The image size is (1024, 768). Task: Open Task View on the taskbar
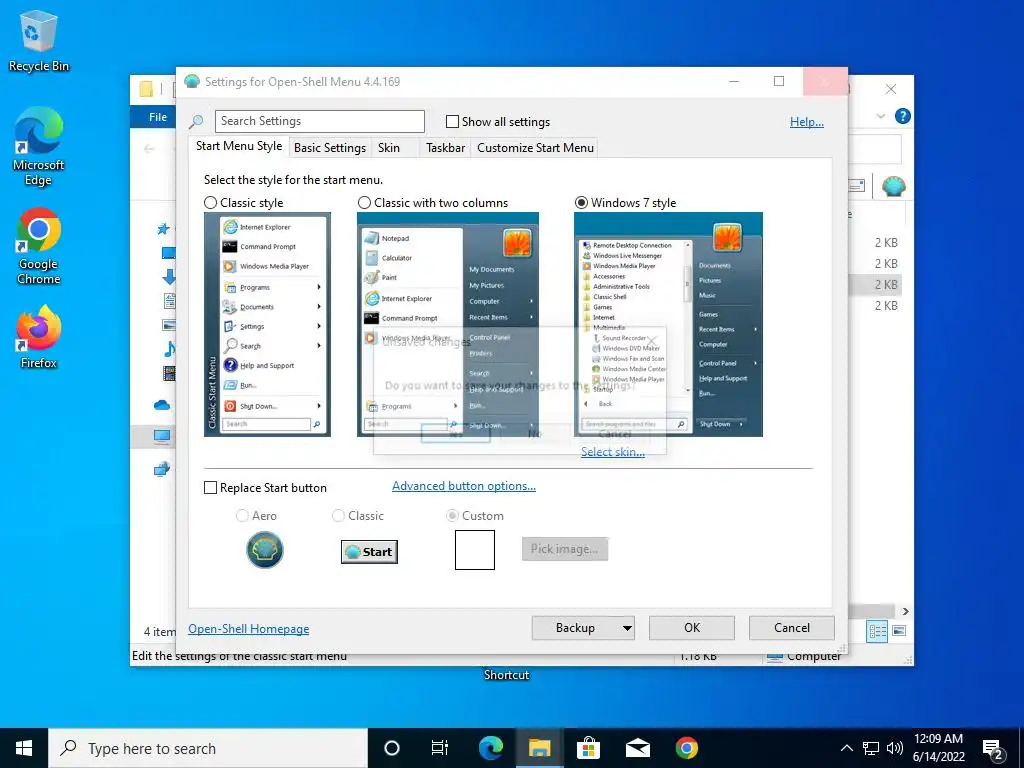point(440,748)
